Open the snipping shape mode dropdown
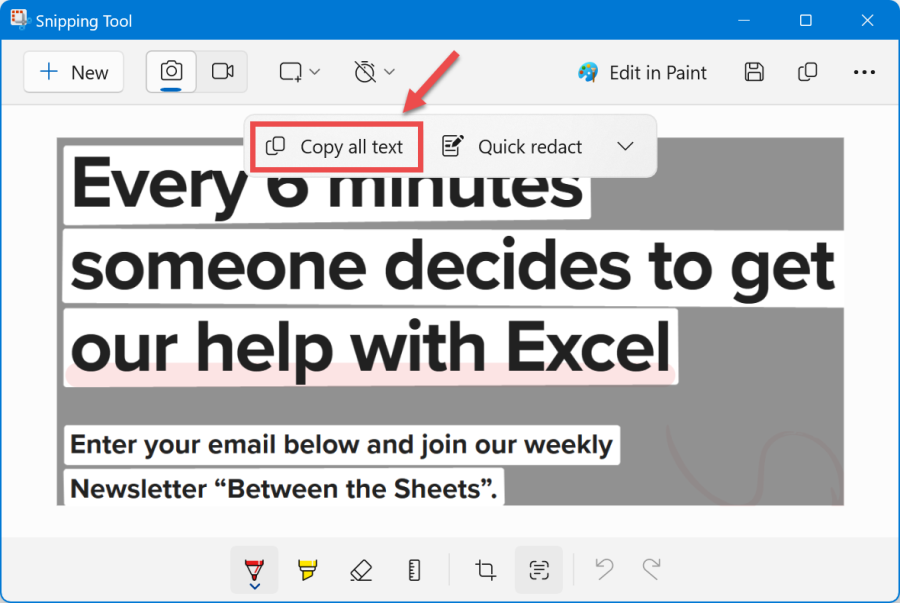Image resolution: width=900 pixels, height=603 pixels. coord(299,72)
